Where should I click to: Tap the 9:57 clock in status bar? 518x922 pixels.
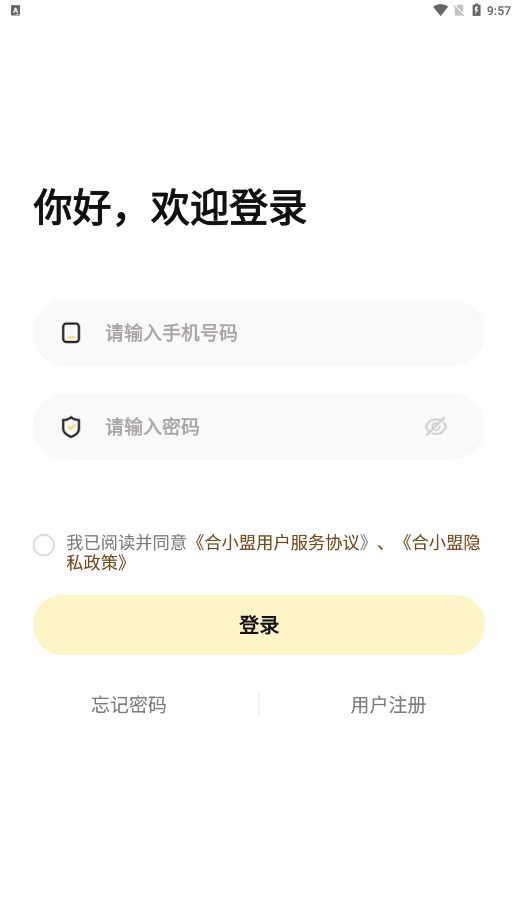[499, 11]
